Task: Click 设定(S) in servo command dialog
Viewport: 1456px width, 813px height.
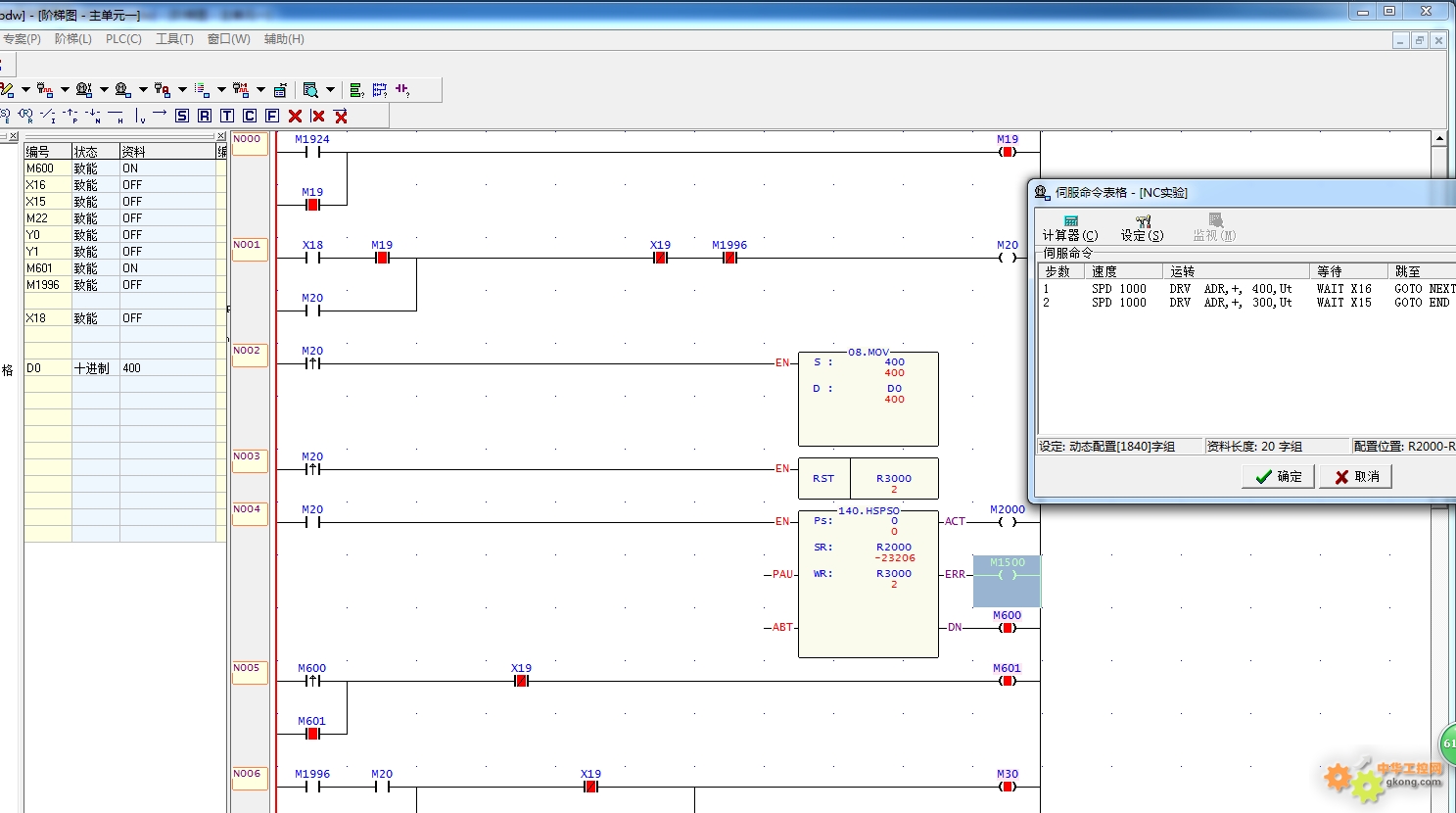Action: (x=1143, y=228)
